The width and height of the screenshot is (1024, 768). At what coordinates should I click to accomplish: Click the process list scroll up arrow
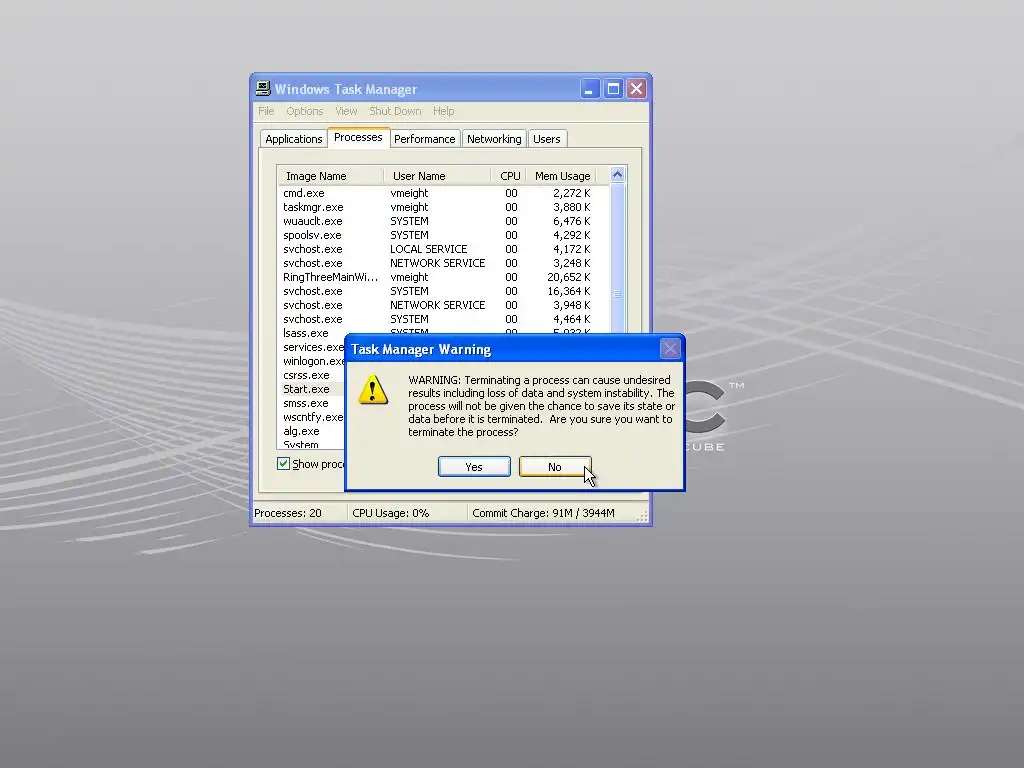point(617,174)
